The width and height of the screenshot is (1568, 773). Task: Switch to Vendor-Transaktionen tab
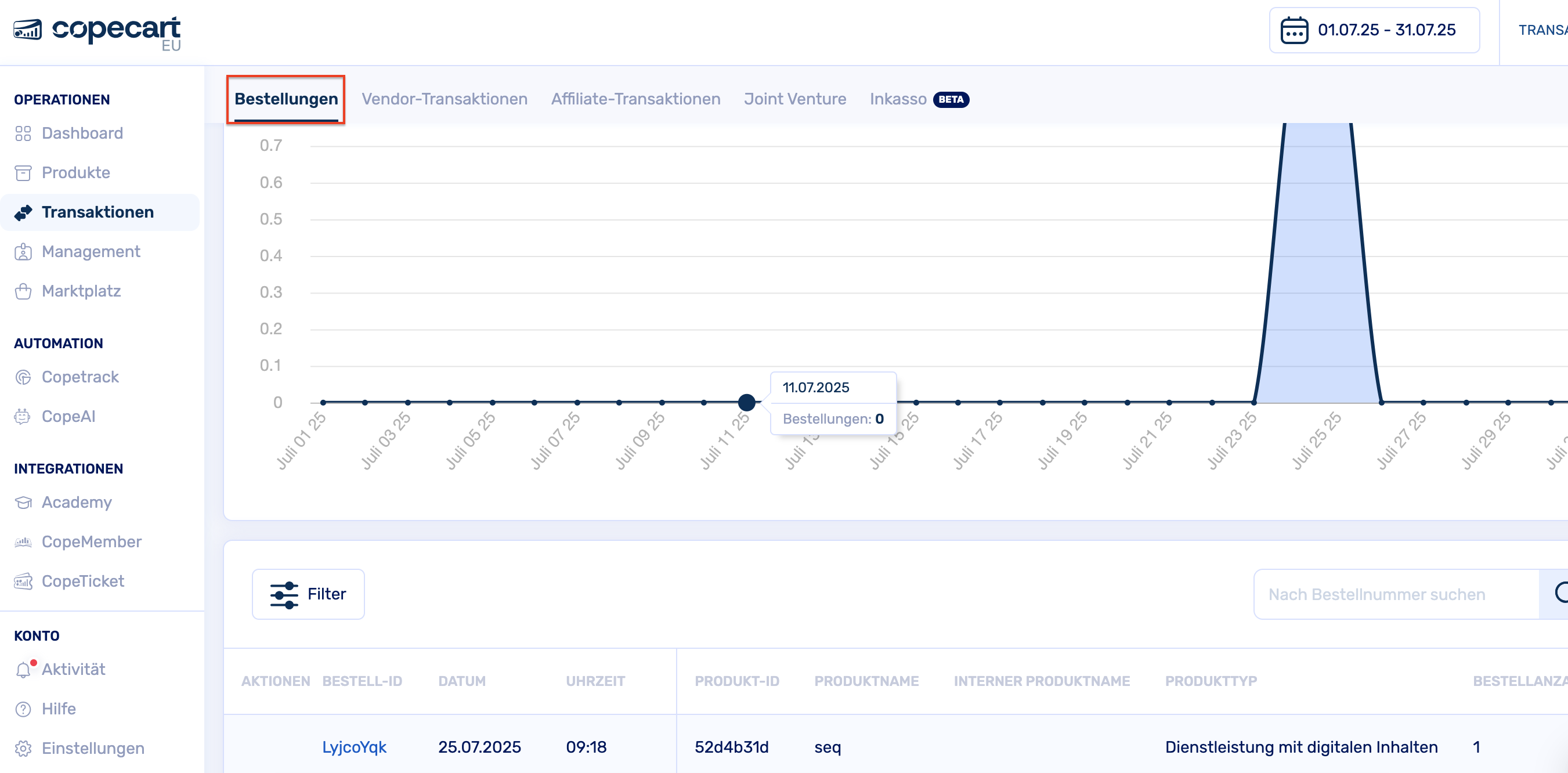click(445, 99)
